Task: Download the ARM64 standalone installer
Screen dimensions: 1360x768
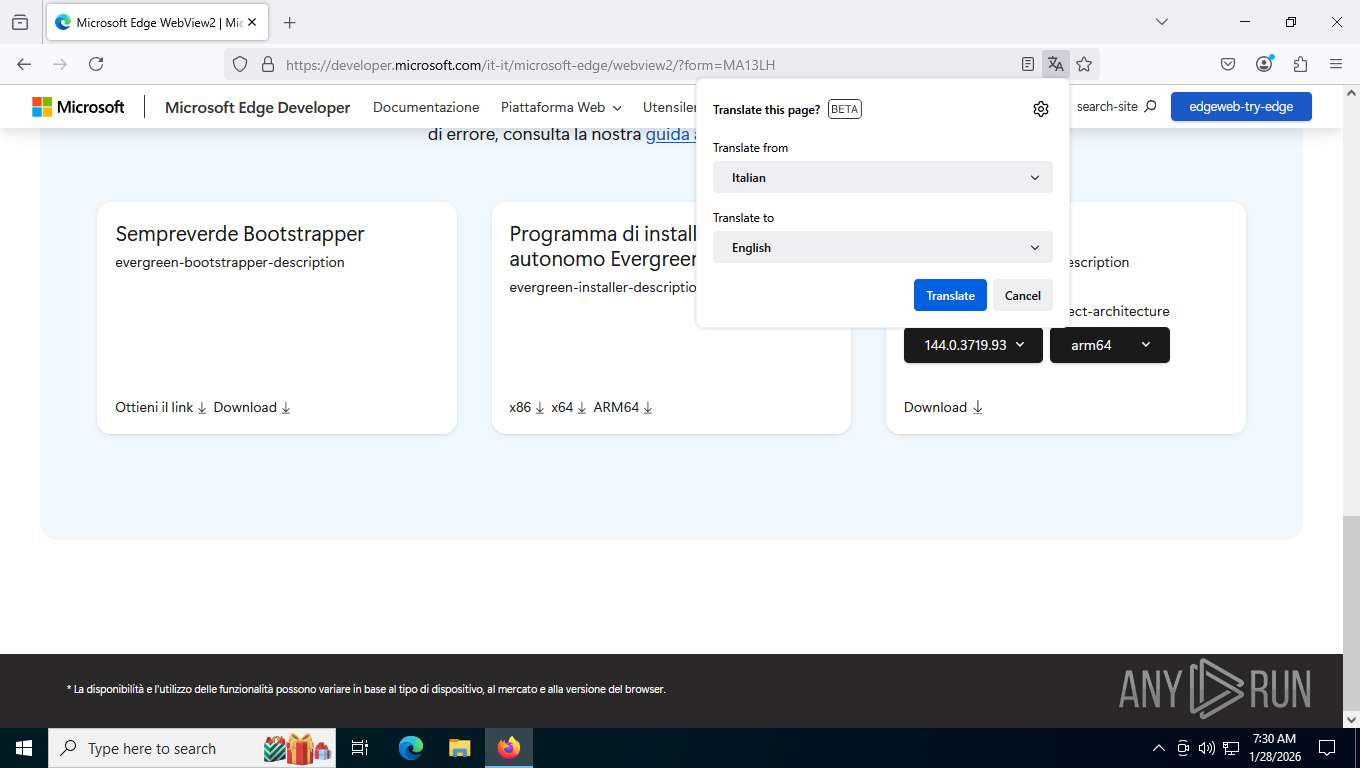Action: pyautogui.click(x=623, y=407)
